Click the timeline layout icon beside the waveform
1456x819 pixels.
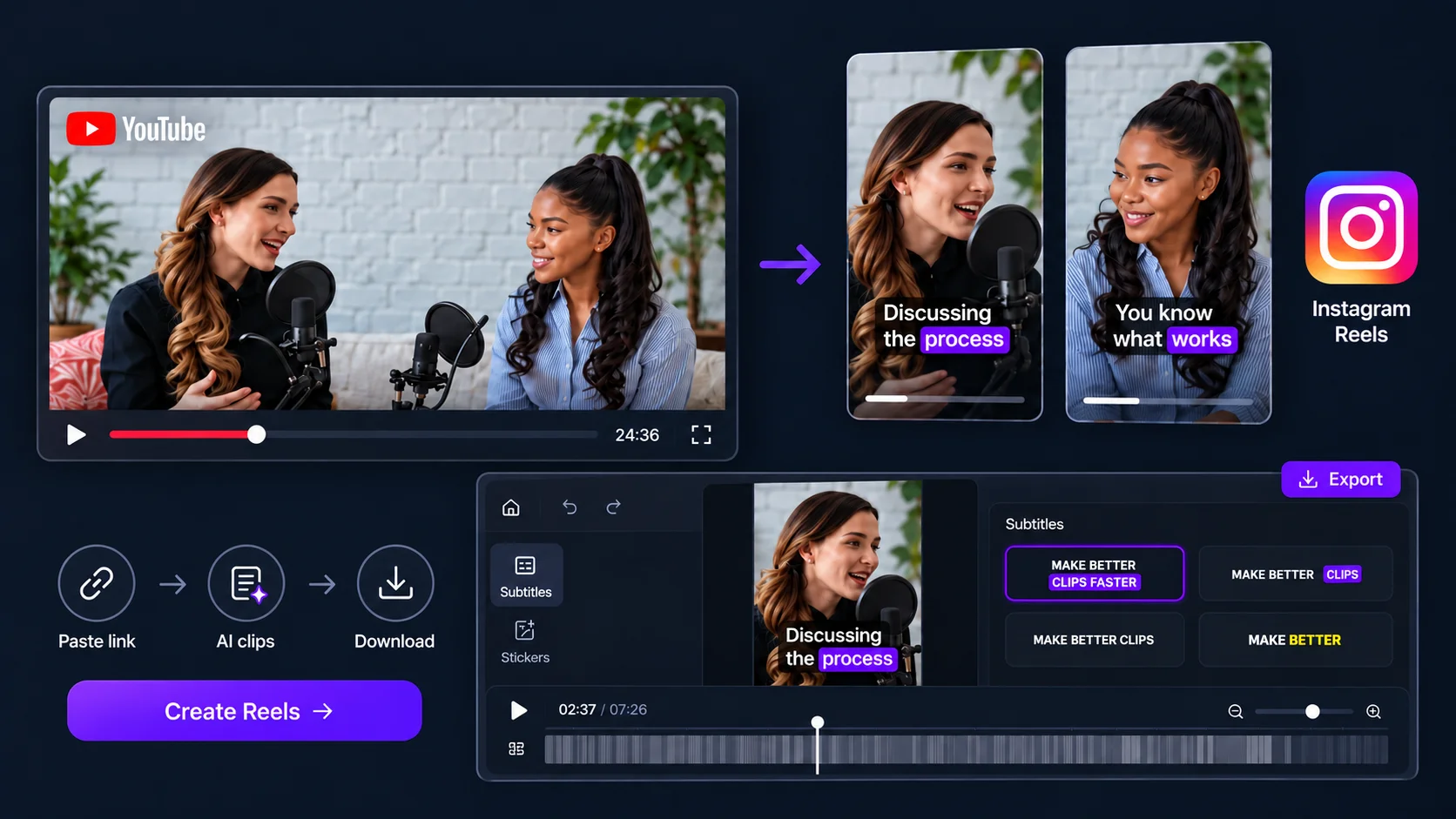pos(516,749)
